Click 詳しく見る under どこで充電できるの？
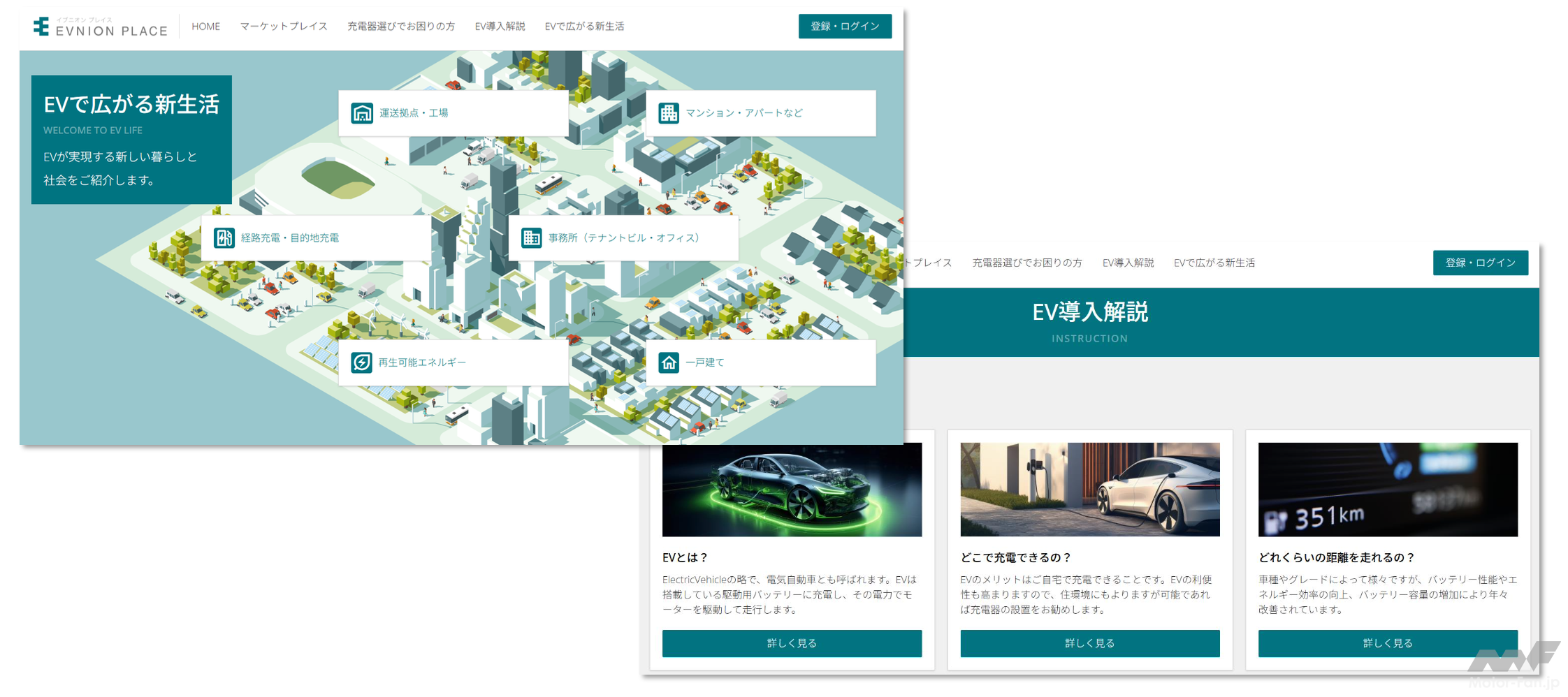The width and height of the screenshot is (1568, 697). click(x=1089, y=643)
